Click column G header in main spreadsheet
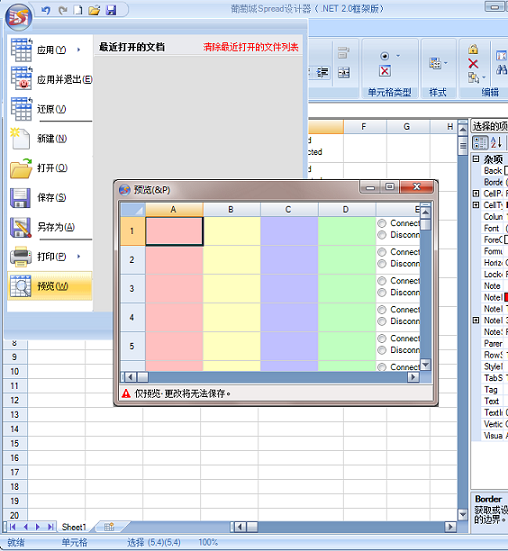The image size is (508, 551). pos(407,127)
